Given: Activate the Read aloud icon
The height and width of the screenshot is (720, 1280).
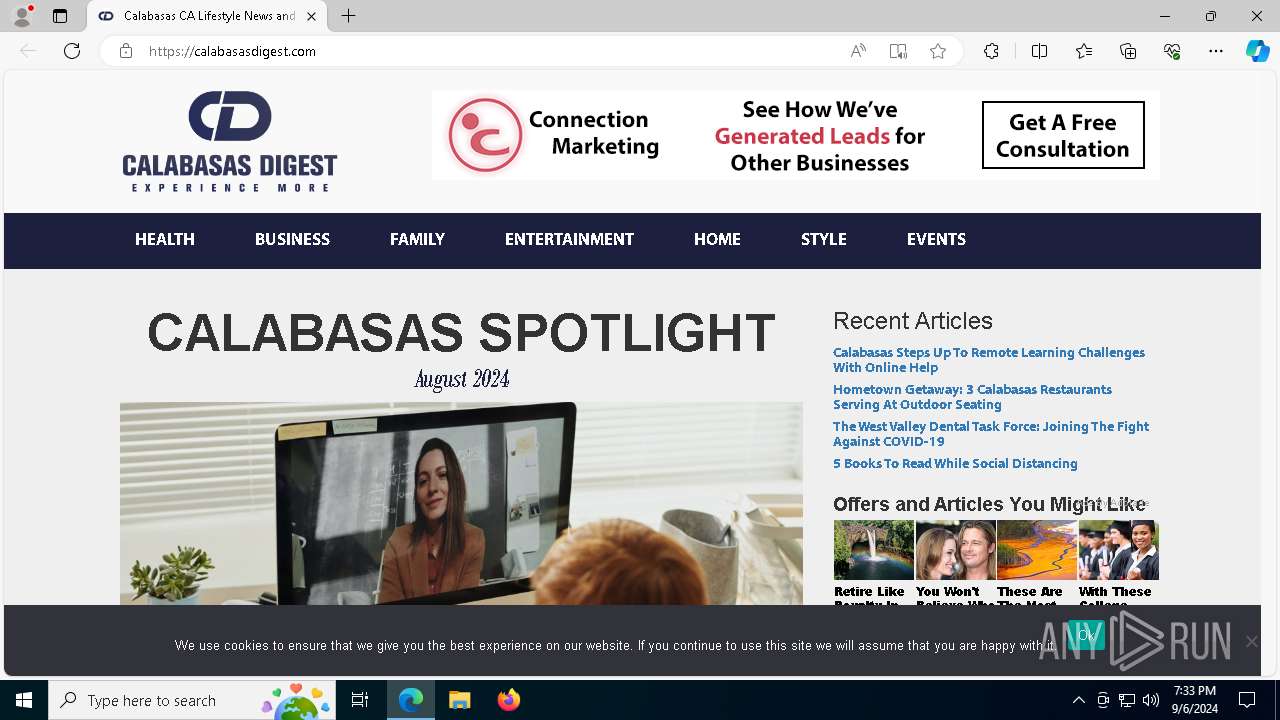Looking at the screenshot, I should click(x=858, y=51).
